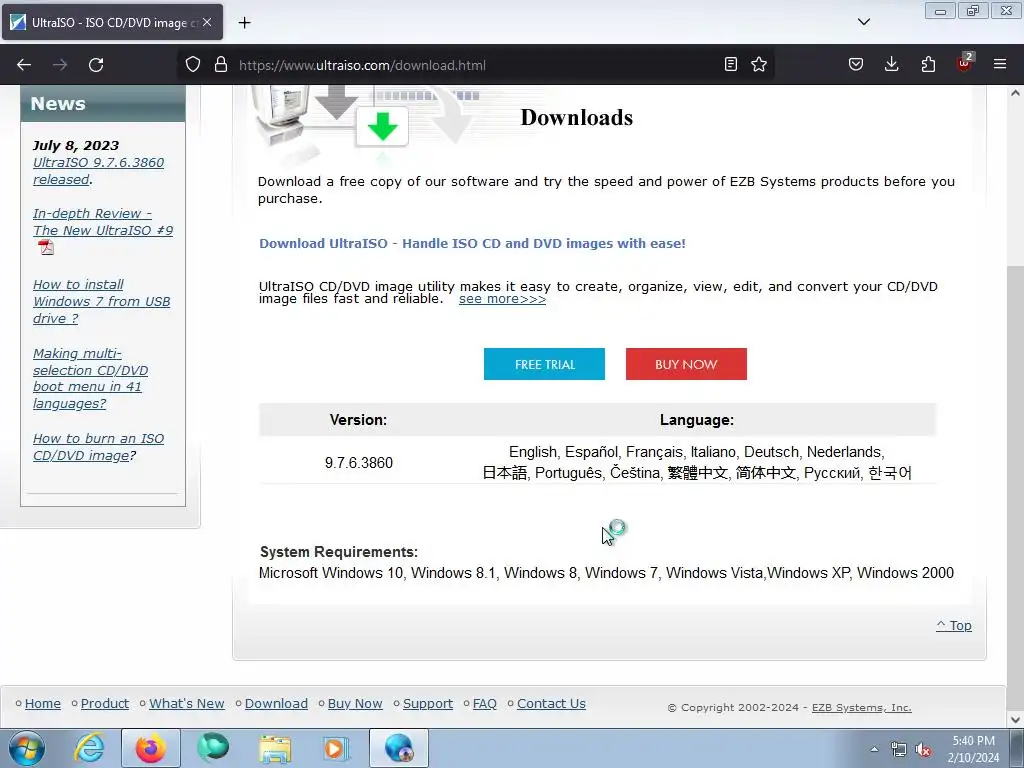Open the Firefox downloads panel
This screenshot has width=1024, height=768.
point(891,64)
